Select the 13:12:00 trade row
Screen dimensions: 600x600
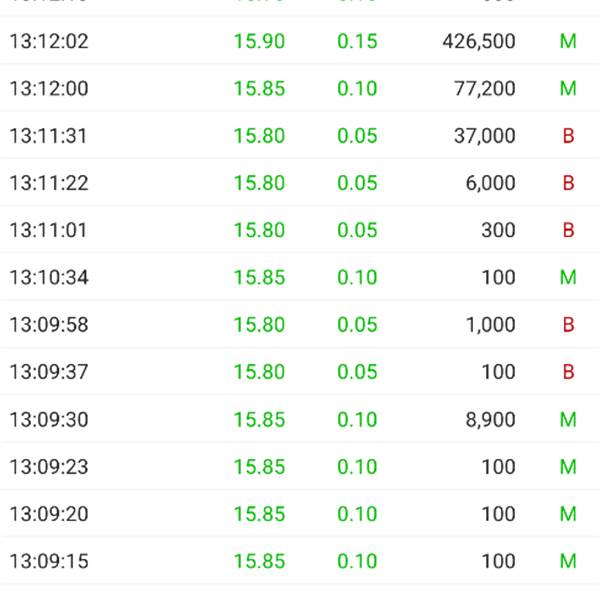point(300,88)
